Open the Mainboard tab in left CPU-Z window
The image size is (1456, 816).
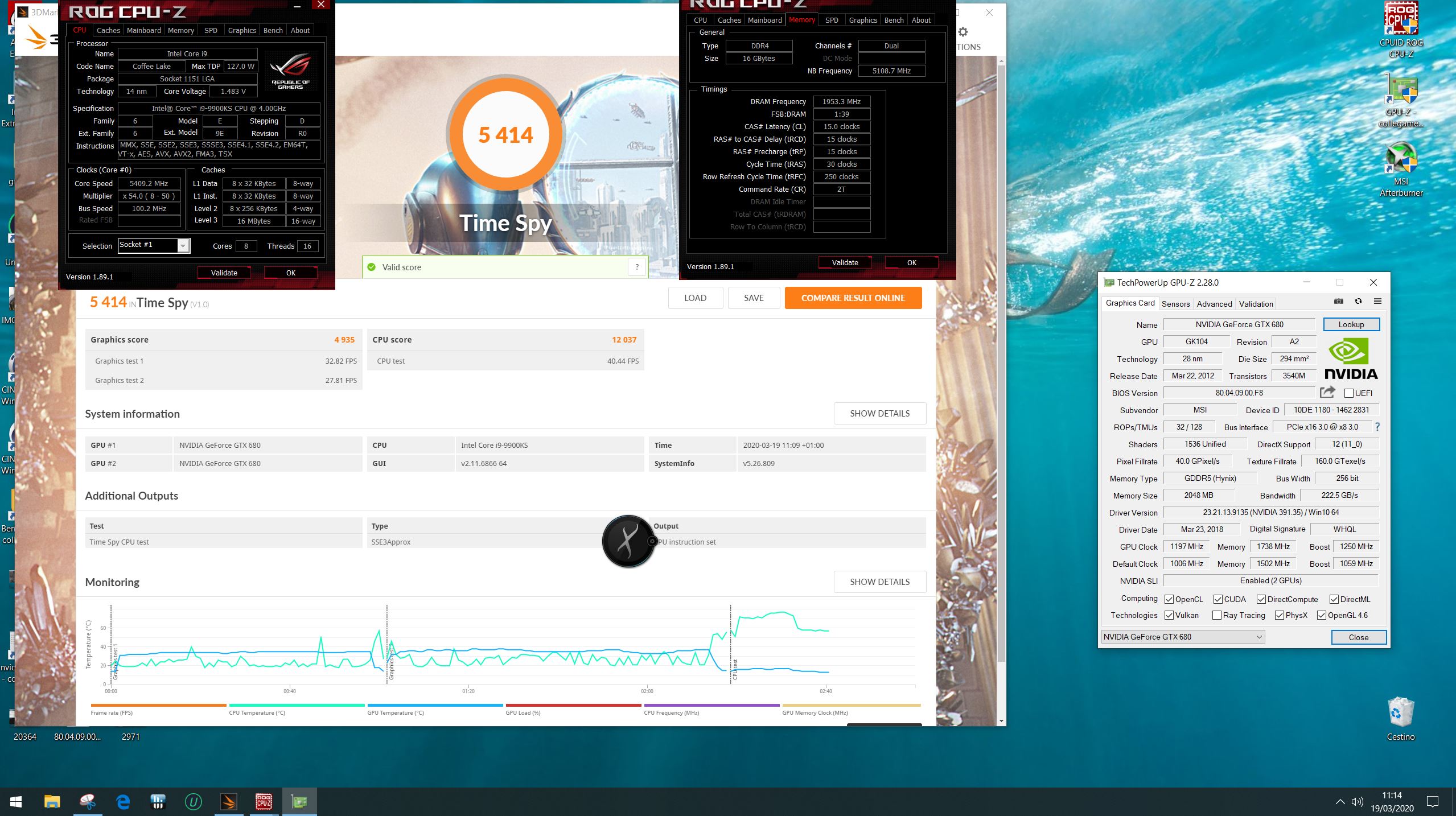[x=143, y=30]
